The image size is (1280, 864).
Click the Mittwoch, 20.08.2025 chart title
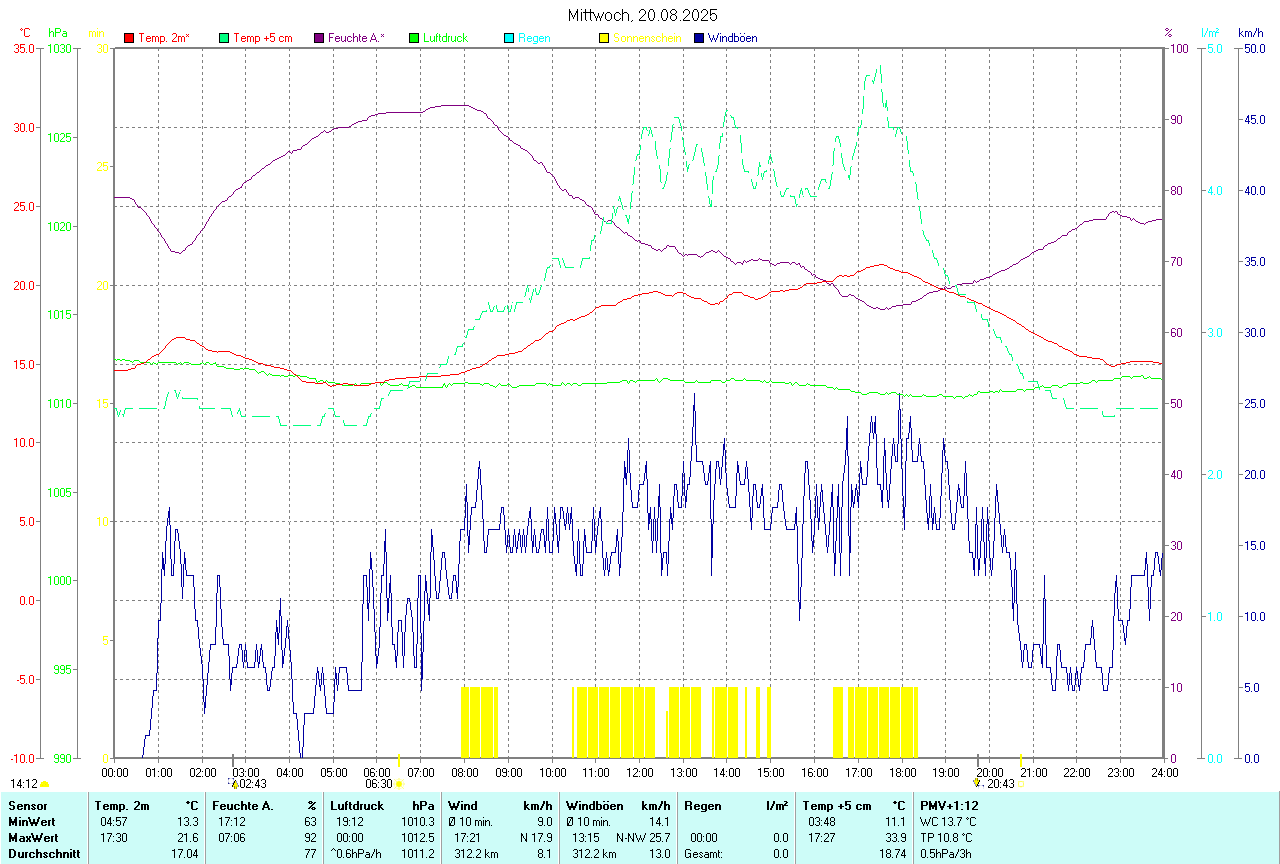[642, 15]
